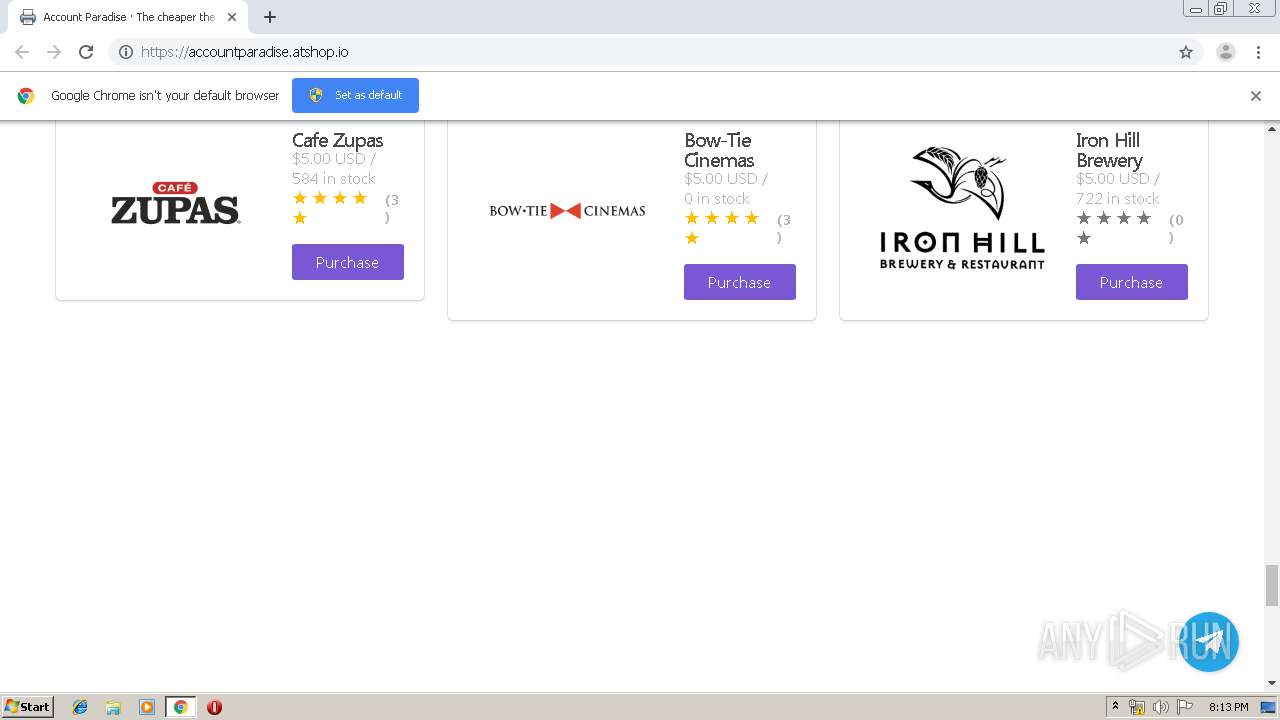1280x720 pixels.
Task: Bookmark this page with the star icon
Action: [1186, 52]
